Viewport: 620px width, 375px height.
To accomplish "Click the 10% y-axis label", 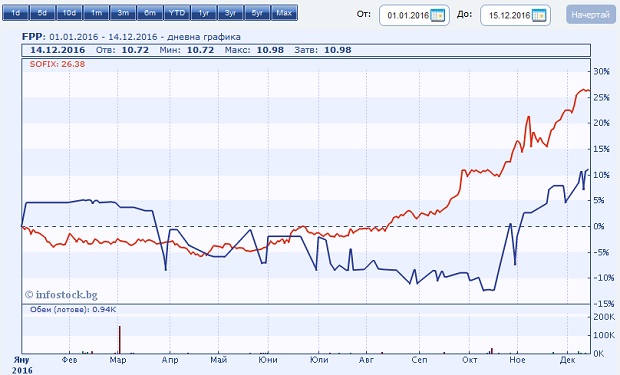I will 601,175.
